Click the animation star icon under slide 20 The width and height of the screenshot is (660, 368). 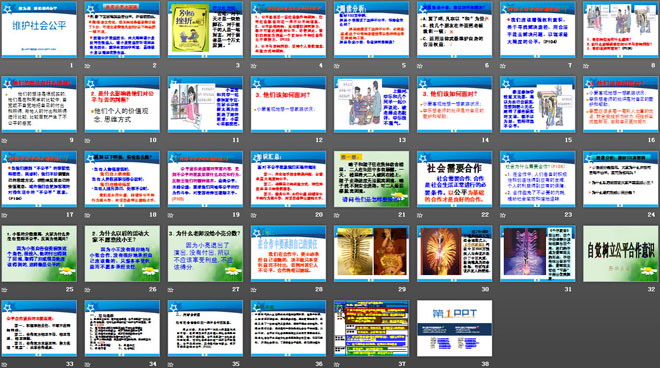pos(254,215)
